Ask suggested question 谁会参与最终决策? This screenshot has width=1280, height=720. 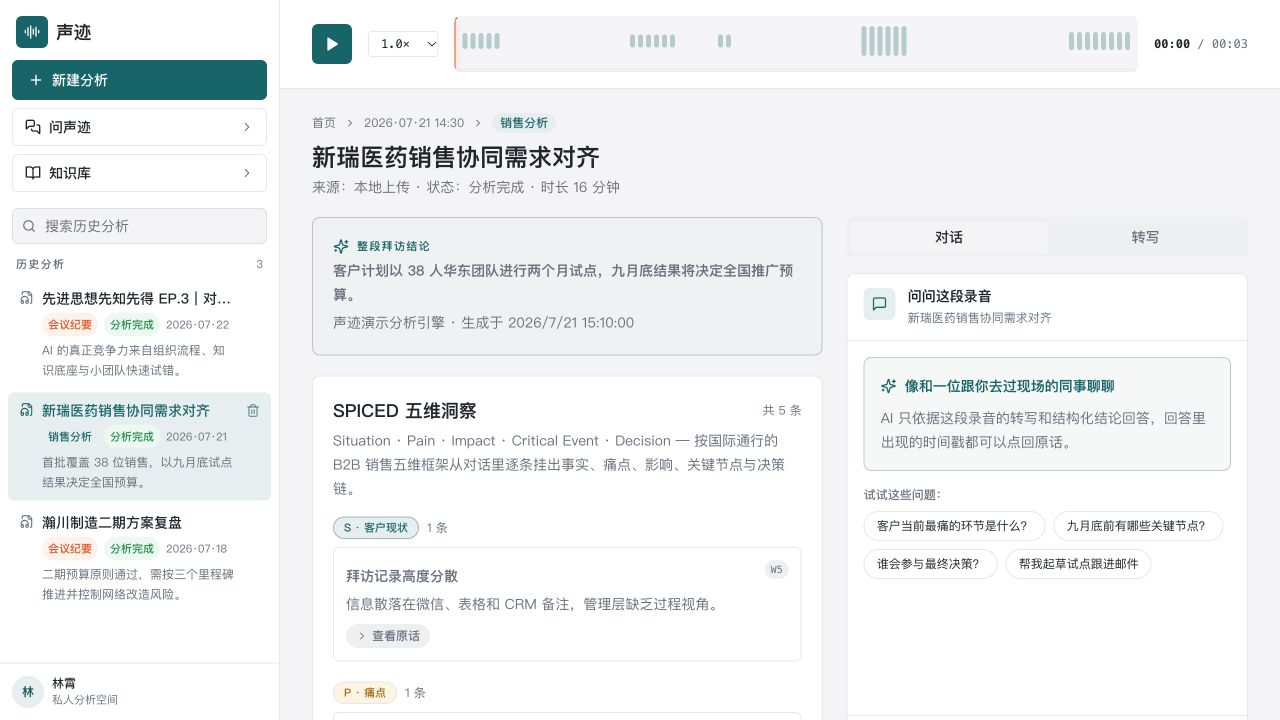point(930,564)
